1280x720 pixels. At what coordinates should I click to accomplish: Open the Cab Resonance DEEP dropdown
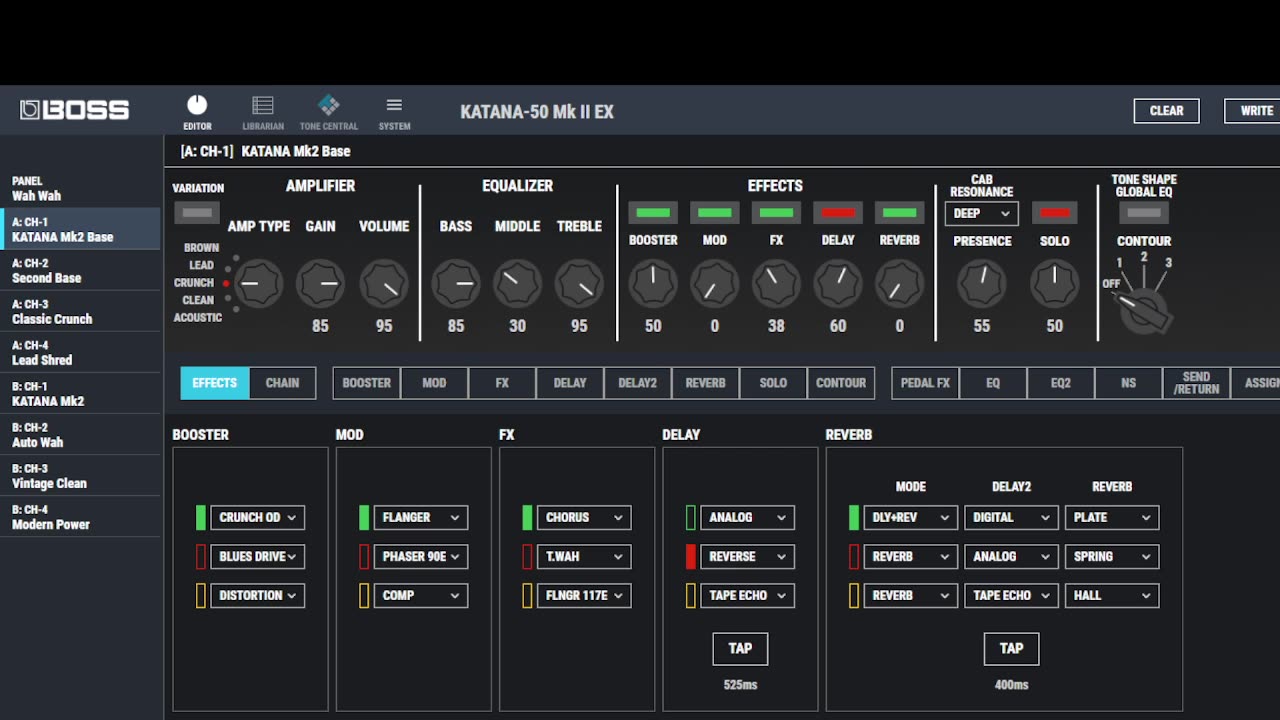click(x=981, y=213)
